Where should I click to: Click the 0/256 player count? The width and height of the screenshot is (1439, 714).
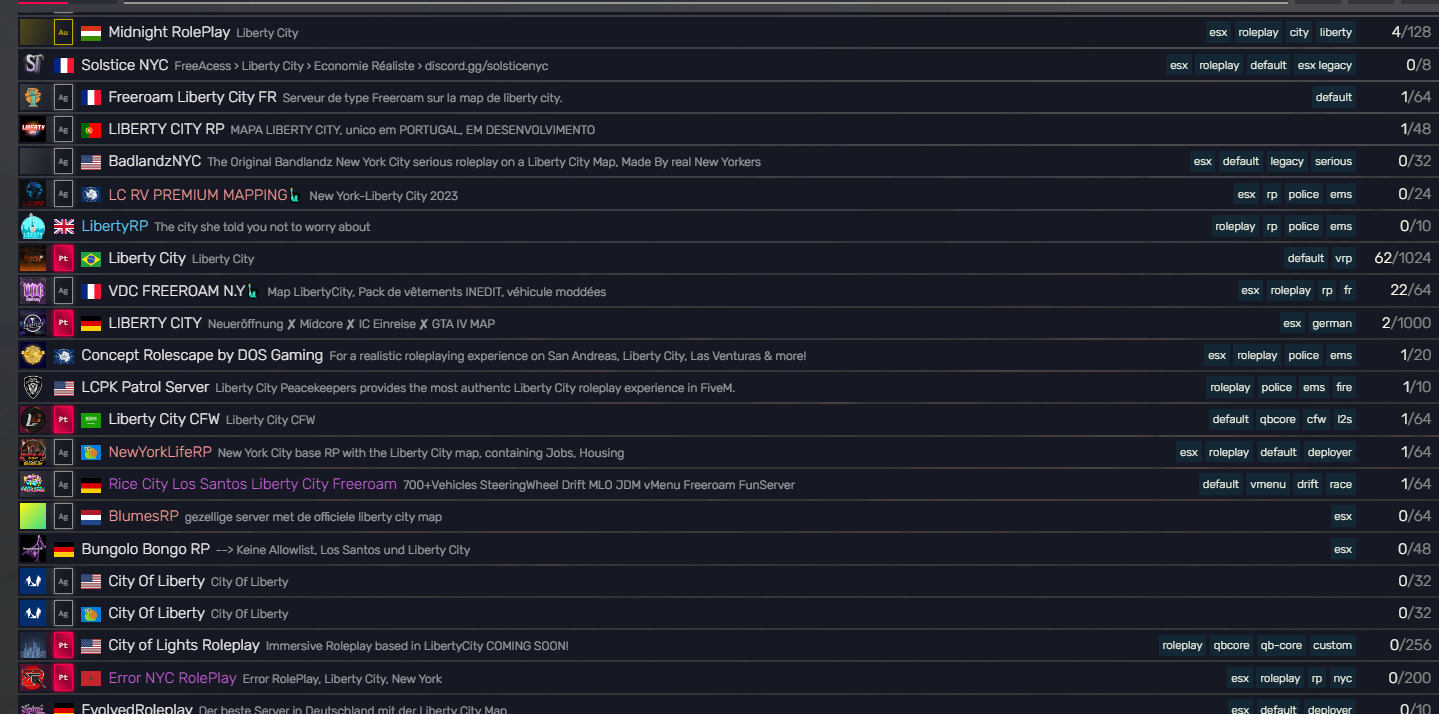pyautogui.click(x=1411, y=645)
